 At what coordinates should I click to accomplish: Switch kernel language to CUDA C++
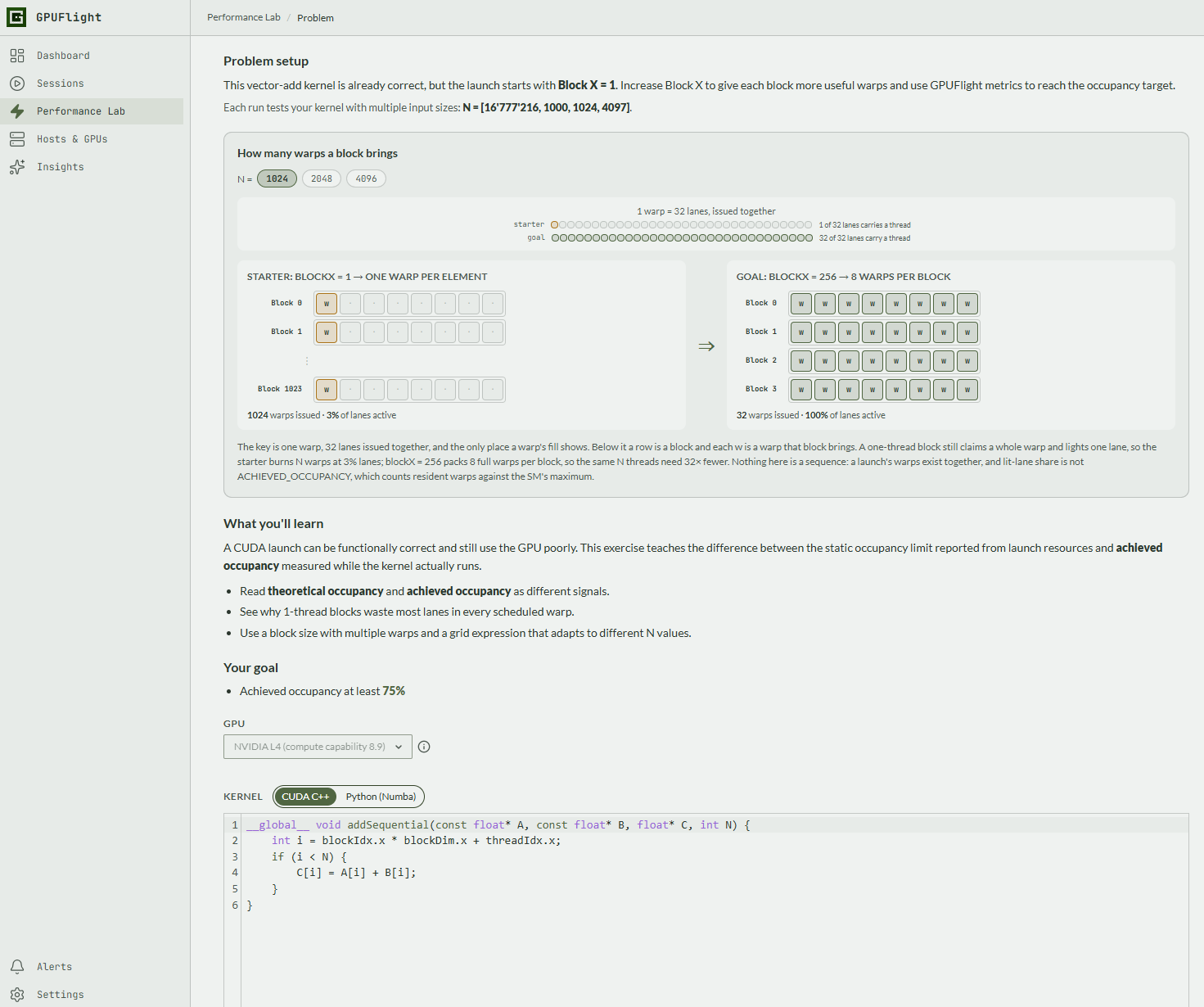(305, 797)
